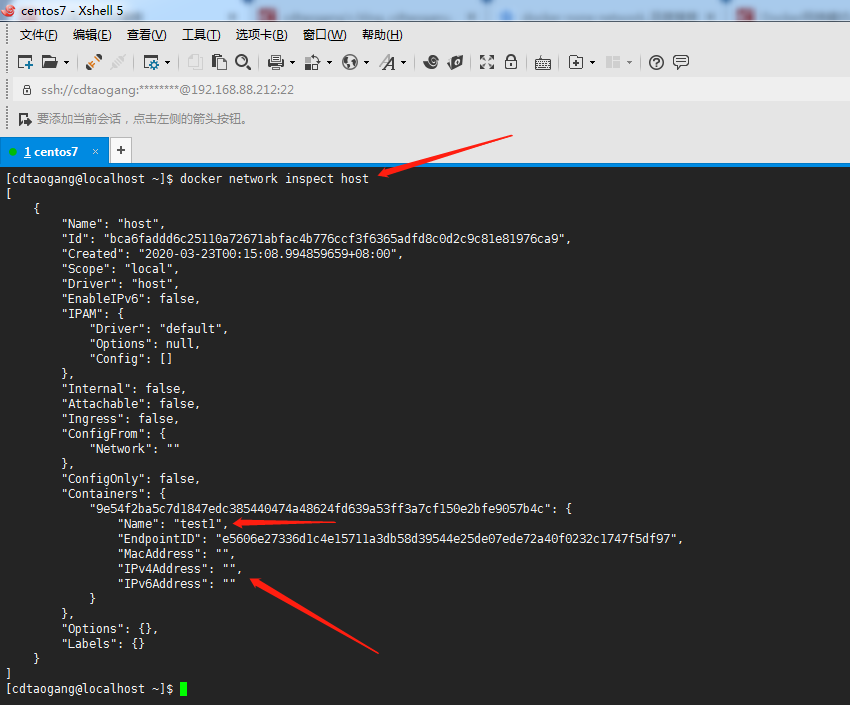Click the Copy icon
The height and width of the screenshot is (705, 850).
point(195,62)
